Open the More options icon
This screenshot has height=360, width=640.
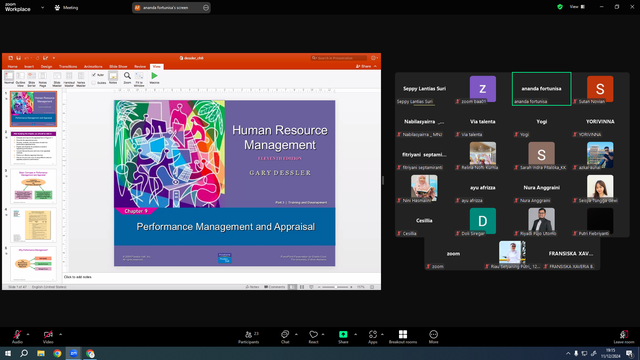coord(433,334)
